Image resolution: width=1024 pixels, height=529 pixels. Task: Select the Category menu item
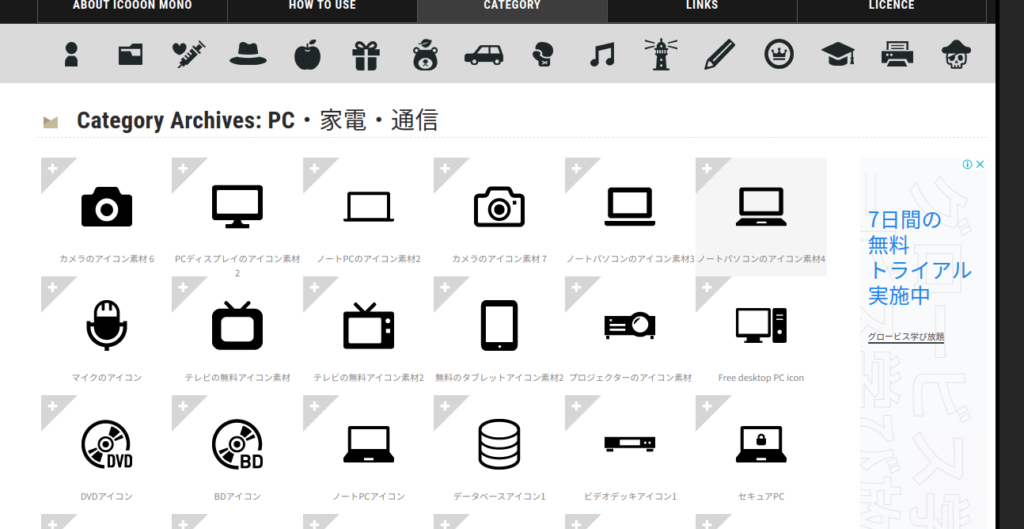click(x=513, y=5)
